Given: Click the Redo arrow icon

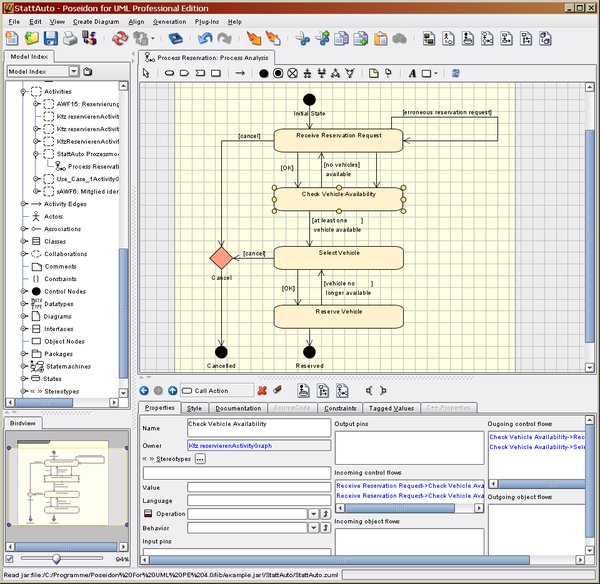Looking at the screenshot, I should [x=225, y=38].
